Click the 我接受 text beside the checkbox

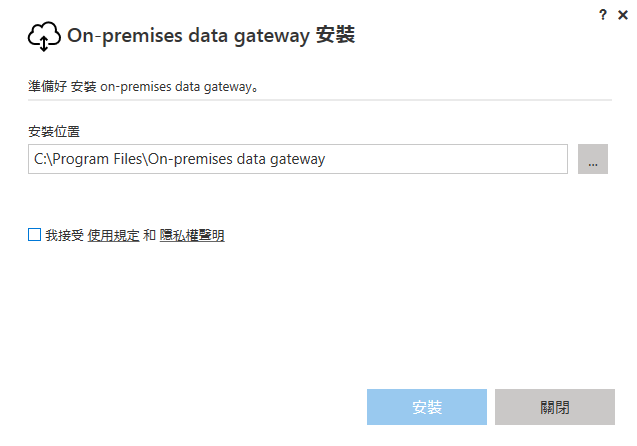[x=64, y=236]
